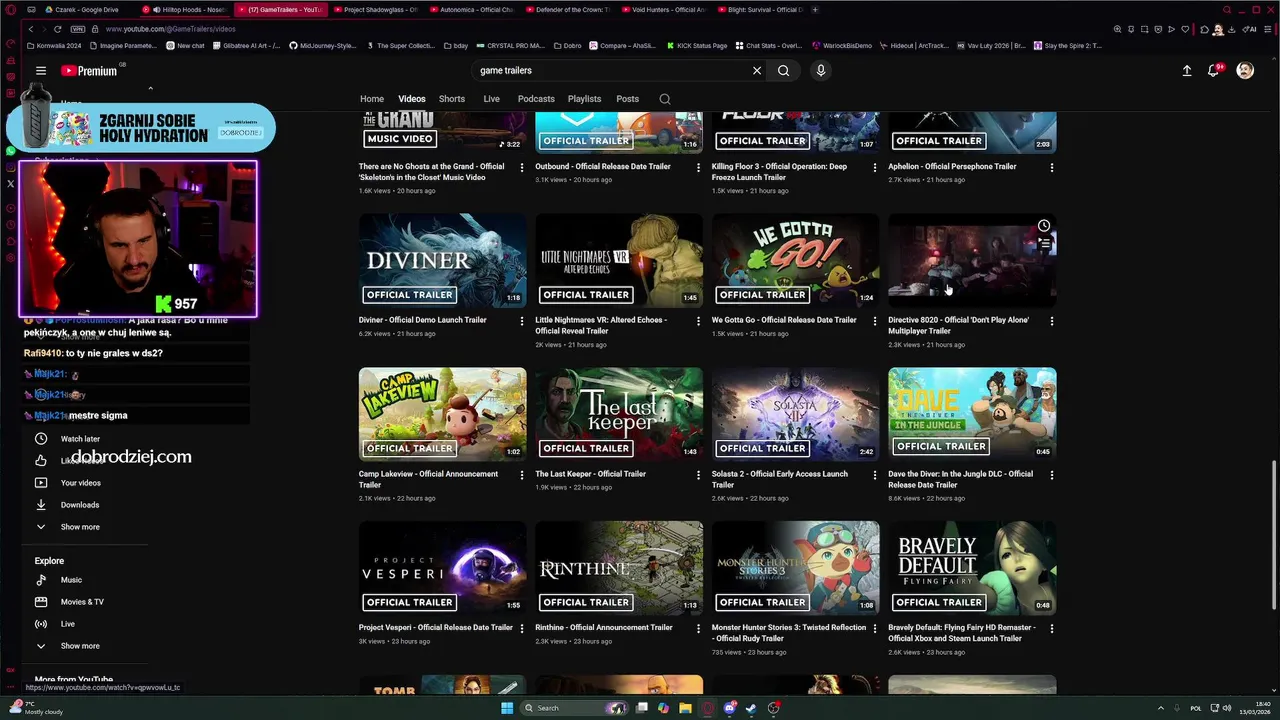Open Diviner Official Demo Launch Trailer title
Screen dimensions: 1280x720
(423, 320)
